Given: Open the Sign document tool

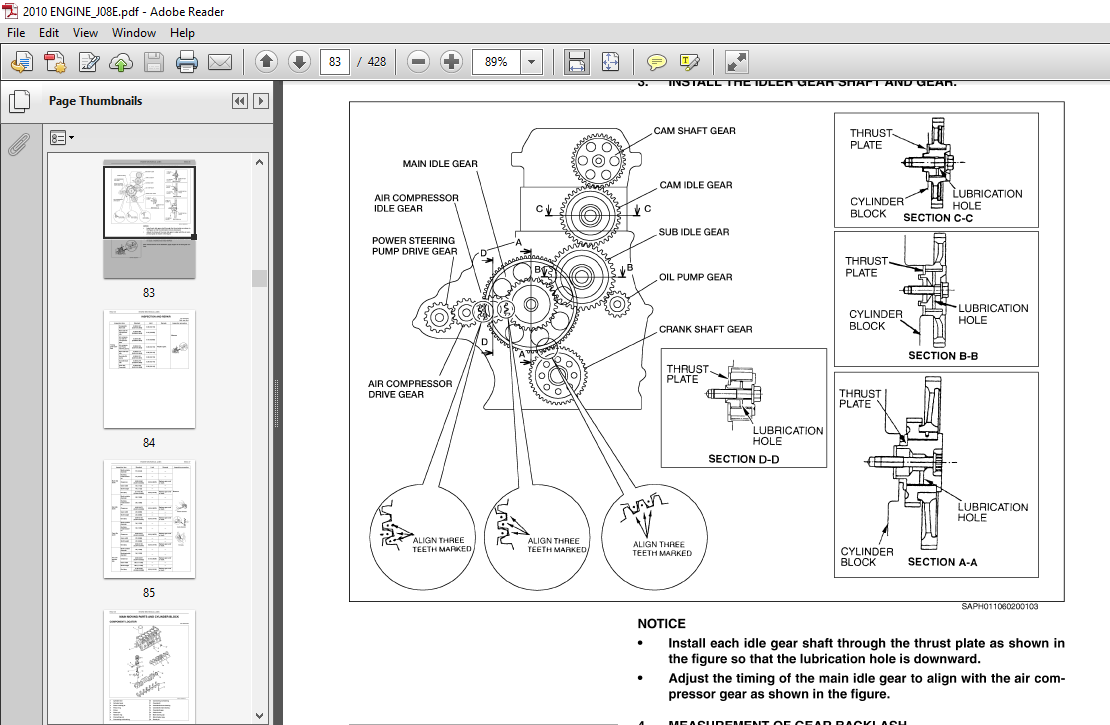Looking at the screenshot, I should [88, 62].
